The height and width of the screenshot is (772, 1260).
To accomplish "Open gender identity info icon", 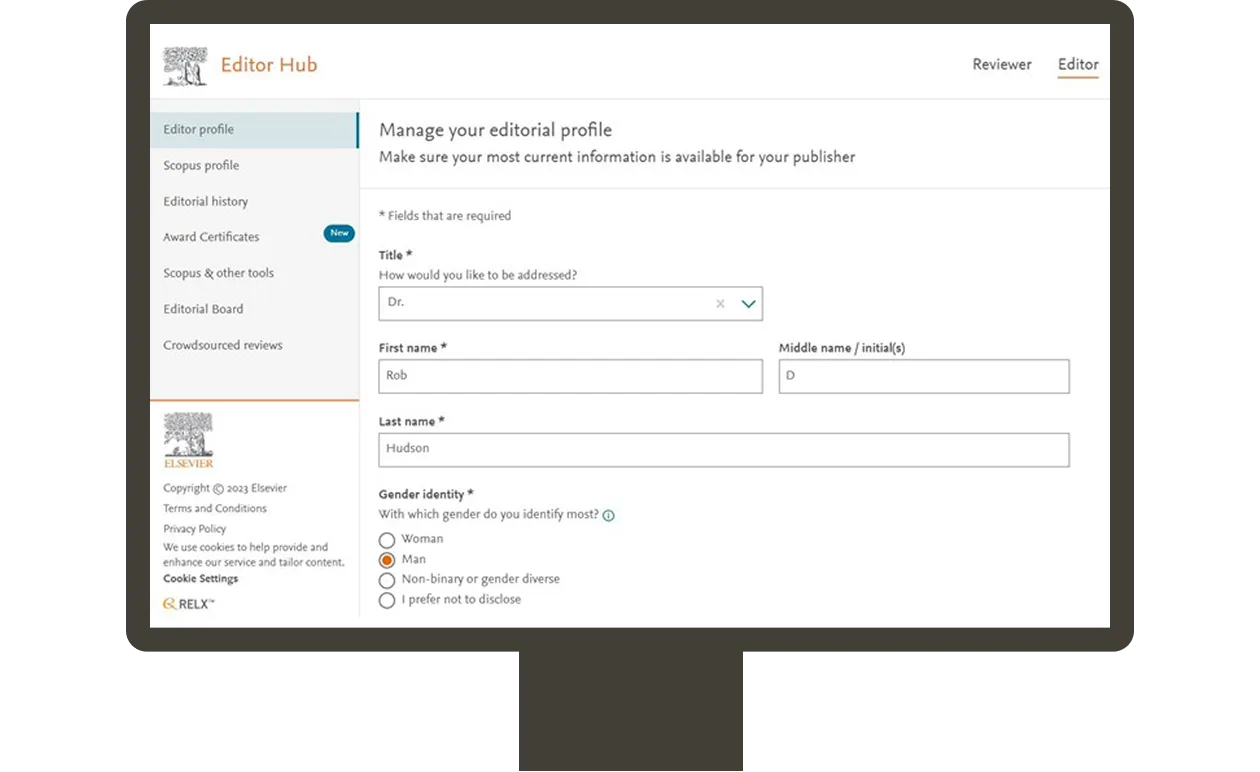I will click(609, 516).
